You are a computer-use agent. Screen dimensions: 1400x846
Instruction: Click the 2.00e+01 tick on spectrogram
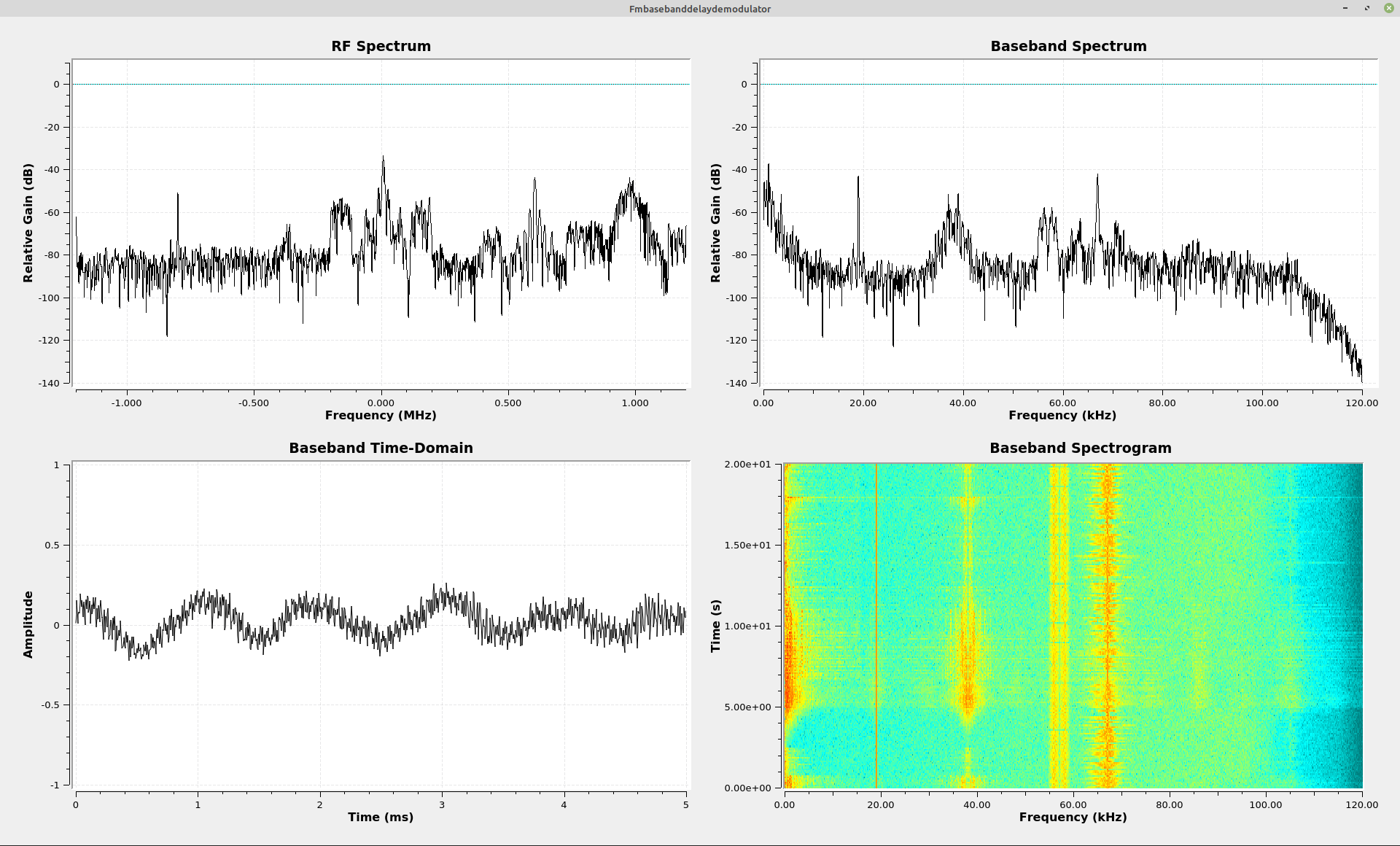click(x=747, y=464)
